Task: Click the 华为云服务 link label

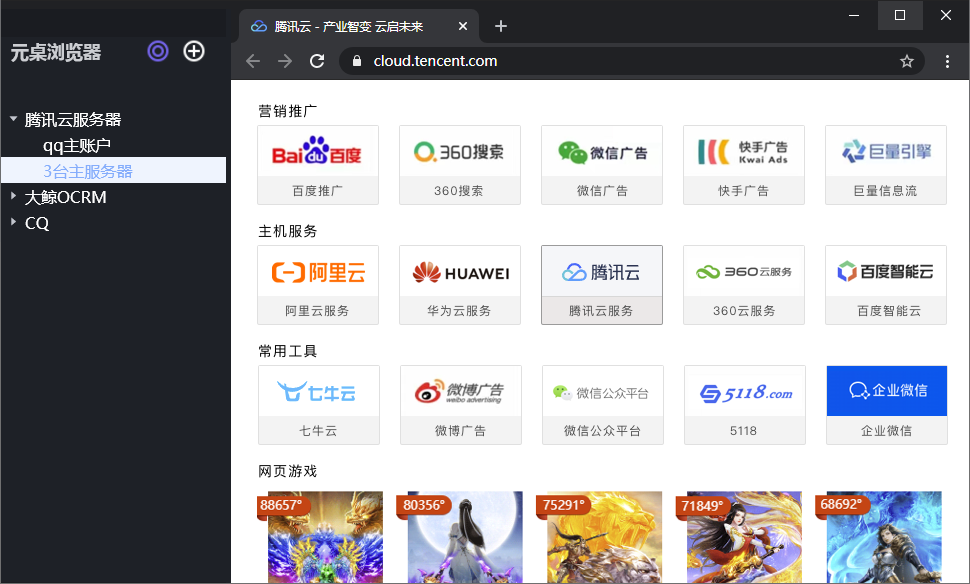Action: (x=459, y=311)
